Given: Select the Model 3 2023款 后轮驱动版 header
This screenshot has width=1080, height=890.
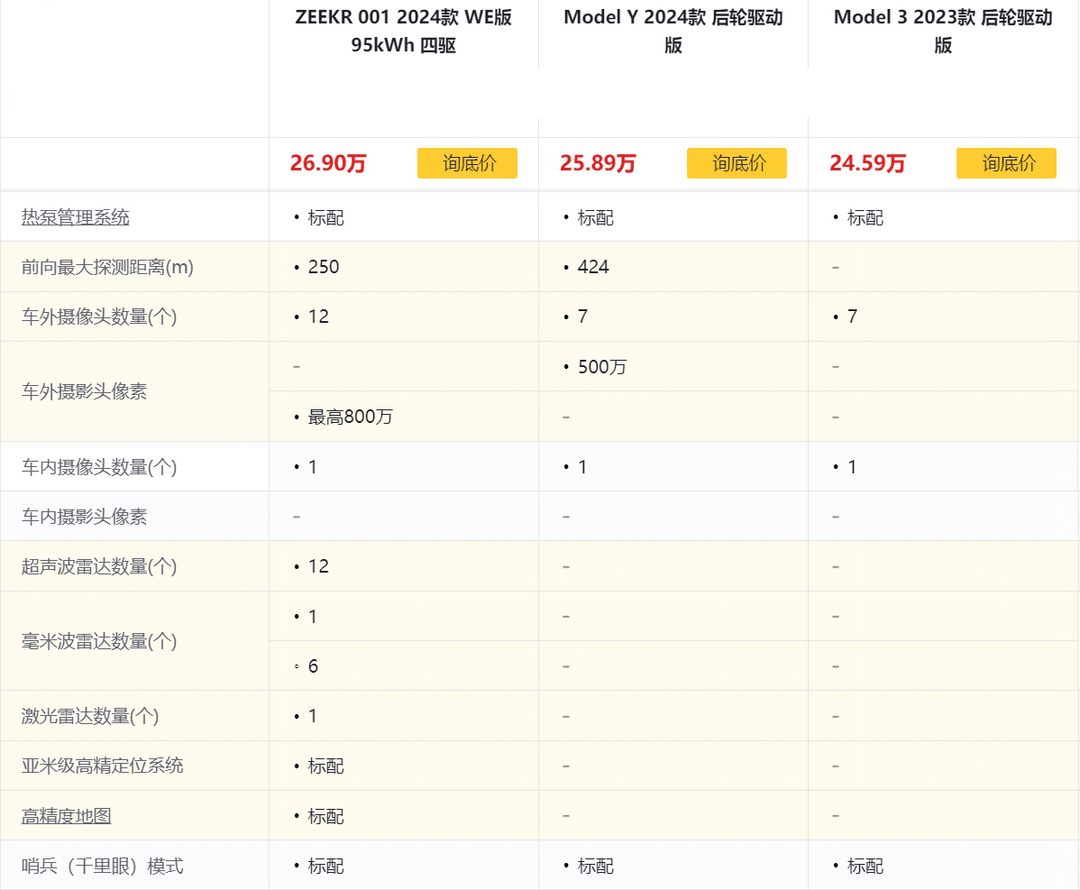Looking at the screenshot, I should click(x=943, y=31).
